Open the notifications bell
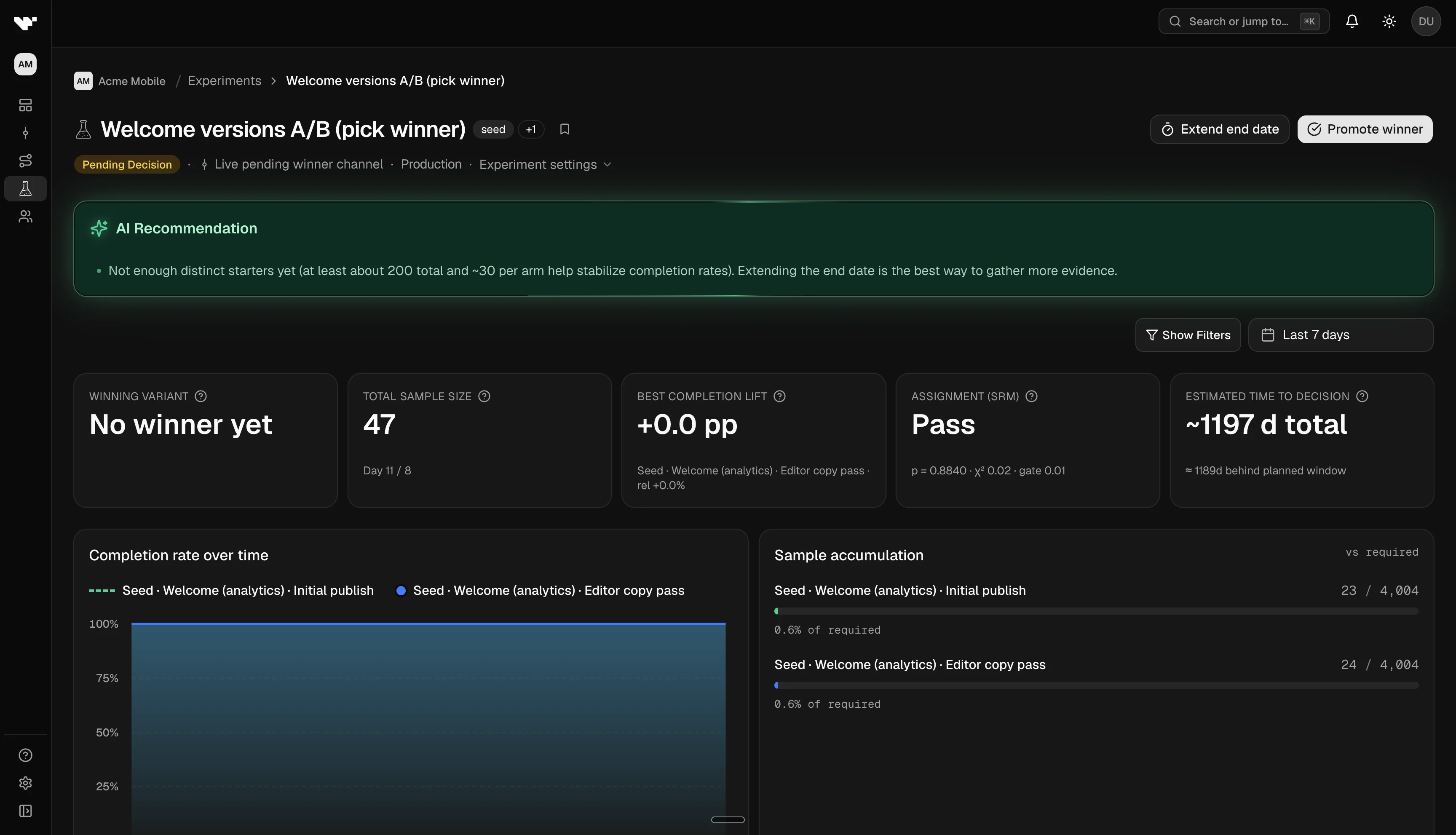 1352,22
